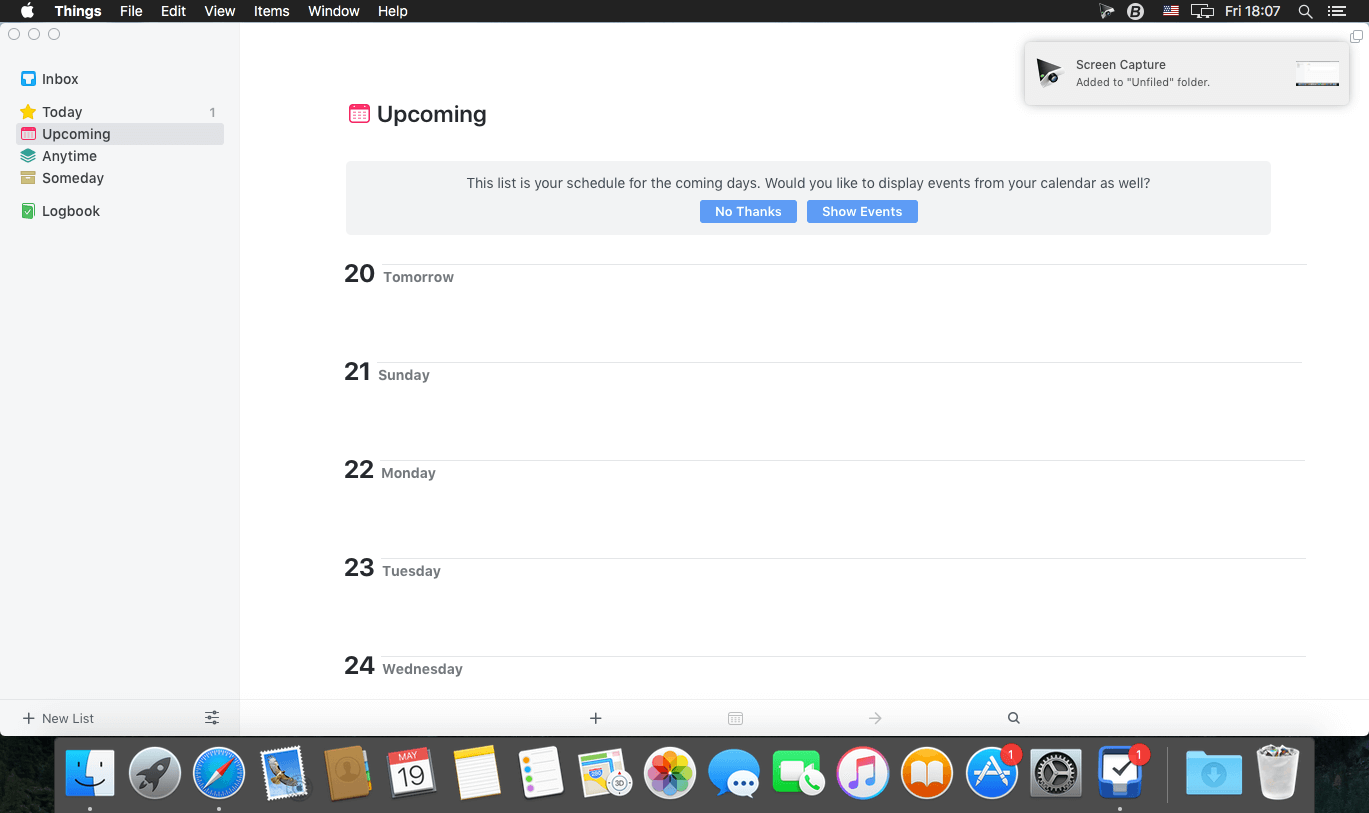The width and height of the screenshot is (1369, 813).
Task: Click the multi-window icon at top right
Action: [1356, 37]
